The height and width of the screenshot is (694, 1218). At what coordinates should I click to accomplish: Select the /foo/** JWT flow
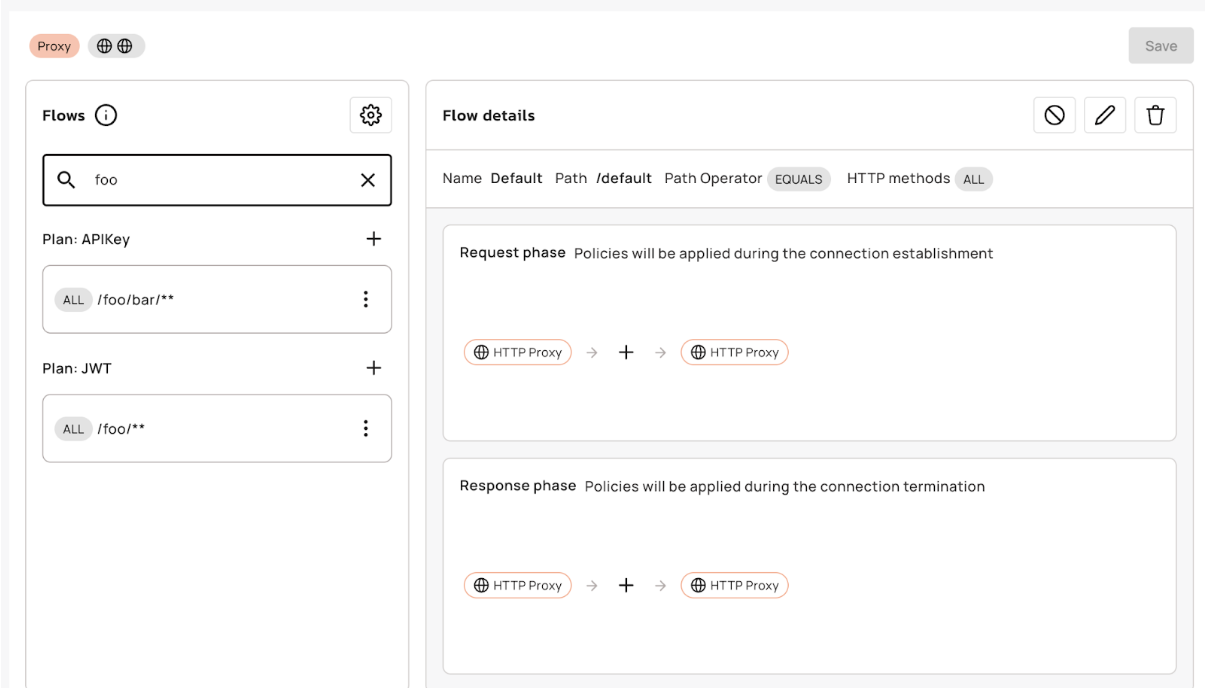coord(200,428)
